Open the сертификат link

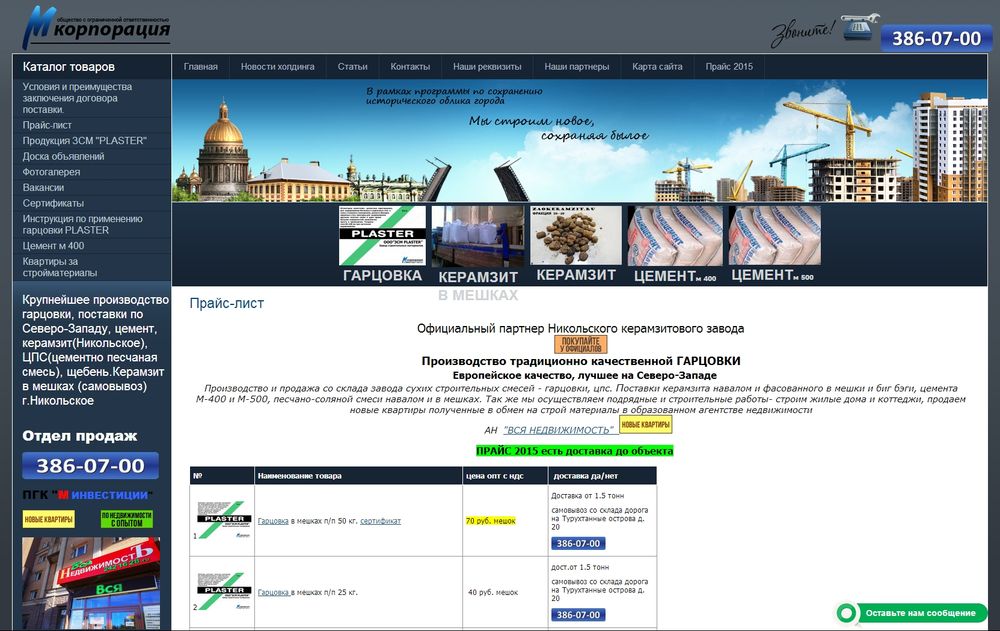pos(380,521)
